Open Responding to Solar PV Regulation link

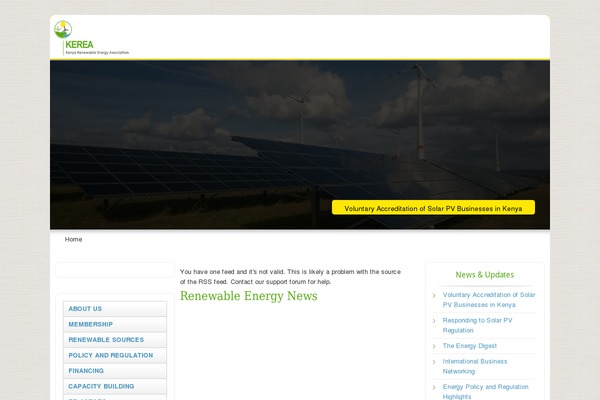coord(477,325)
